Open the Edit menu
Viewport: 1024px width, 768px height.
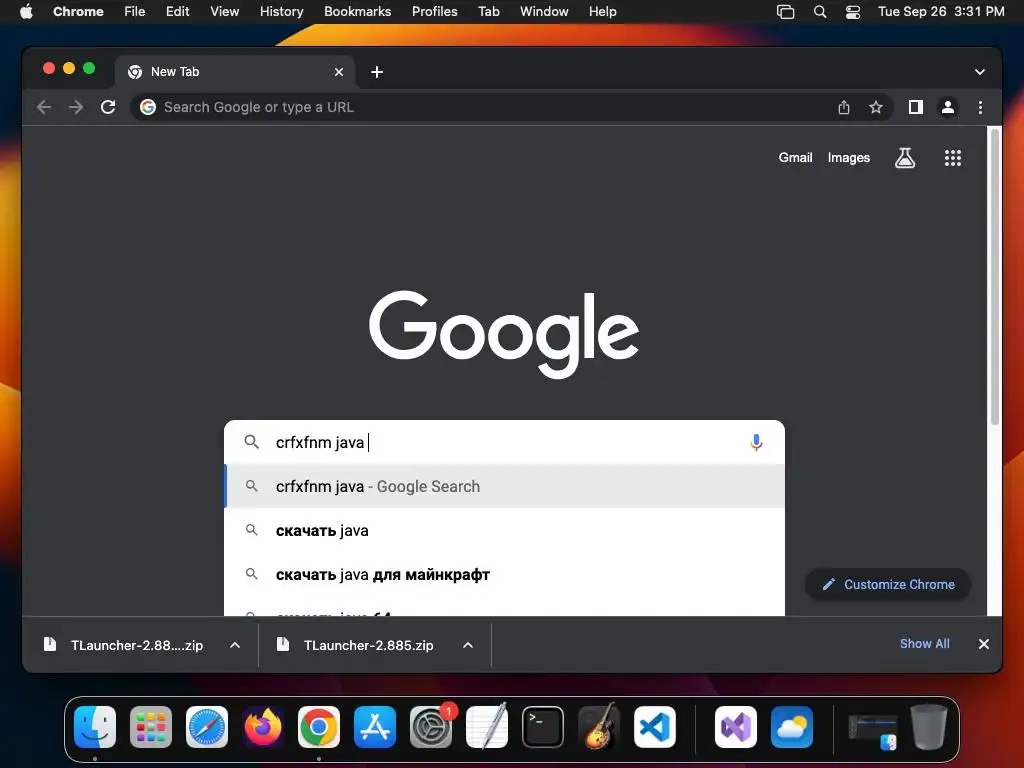click(x=177, y=12)
